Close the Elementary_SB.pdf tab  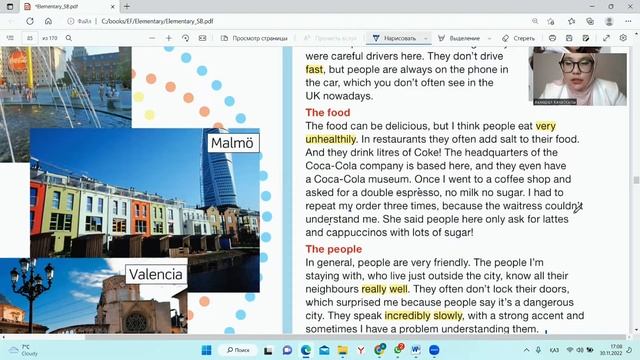[x=113, y=7]
